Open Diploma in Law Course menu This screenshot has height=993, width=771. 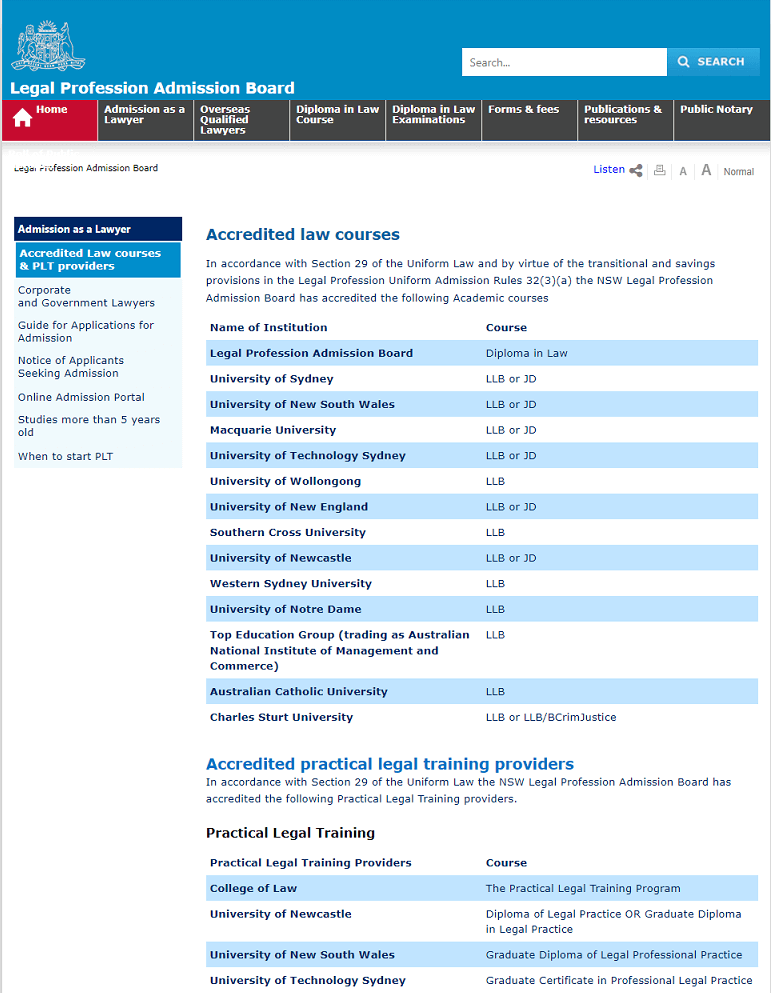click(x=338, y=120)
